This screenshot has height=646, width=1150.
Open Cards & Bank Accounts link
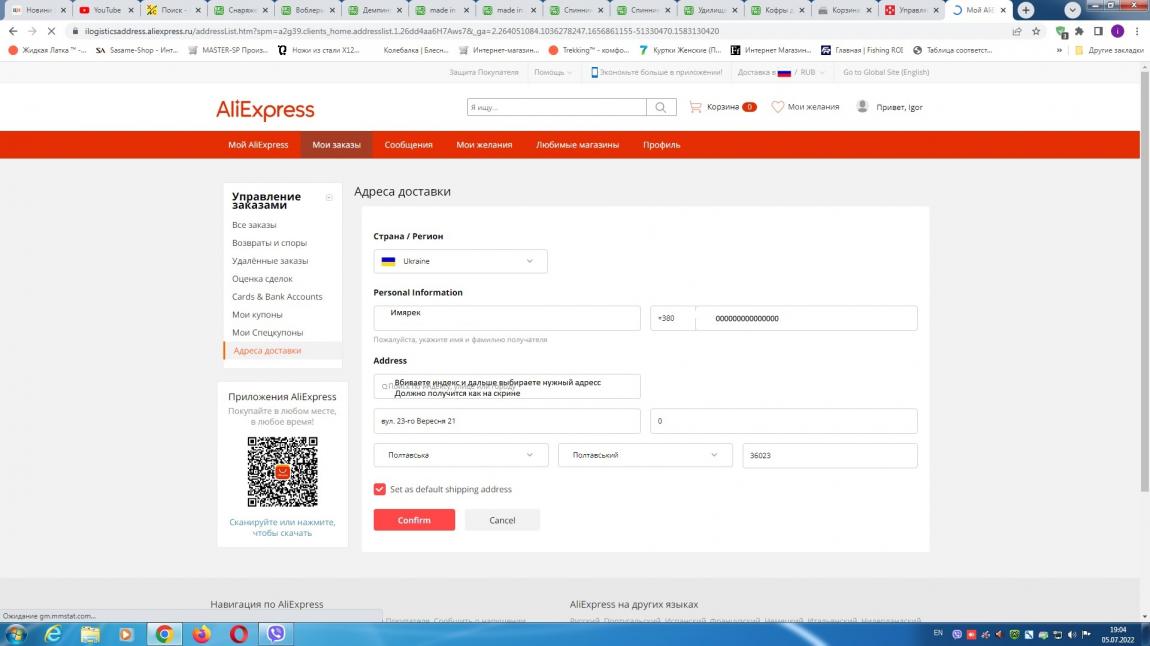coord(276,297)
